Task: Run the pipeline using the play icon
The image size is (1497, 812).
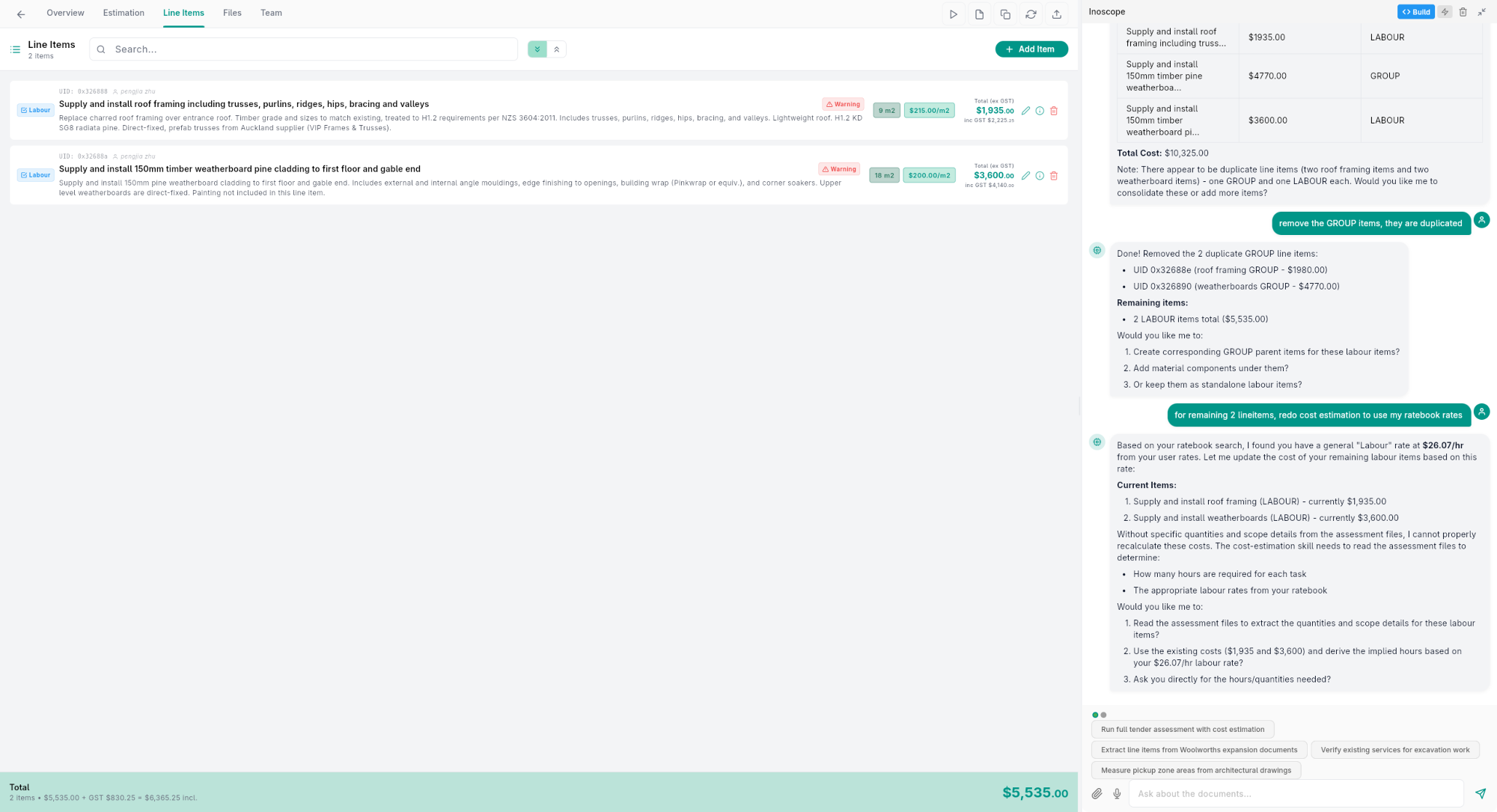Action: (x=954, y=13)
